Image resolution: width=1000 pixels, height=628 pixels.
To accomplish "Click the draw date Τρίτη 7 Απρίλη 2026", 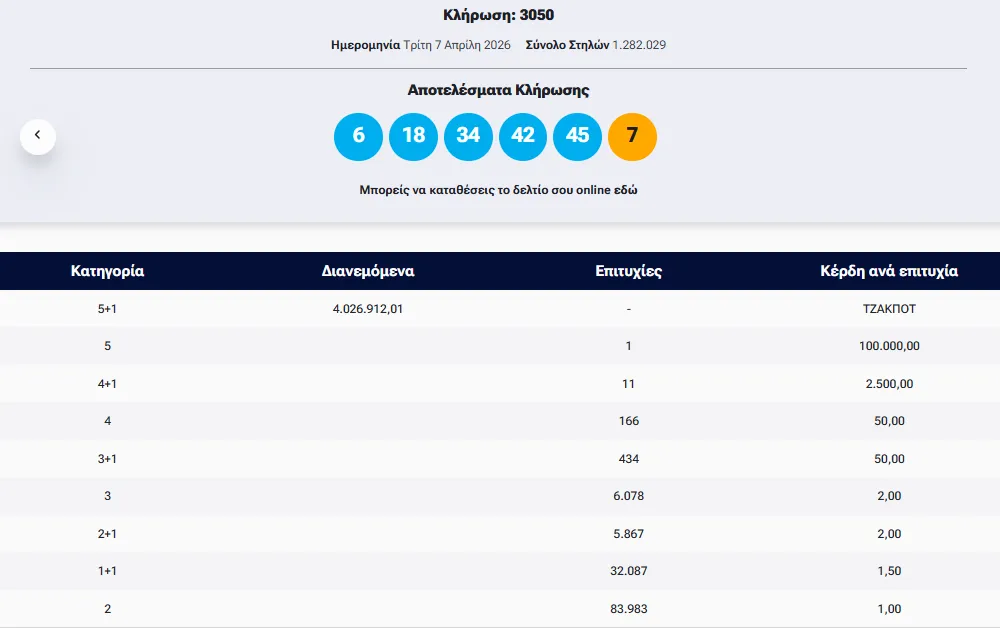I will 457,45.
